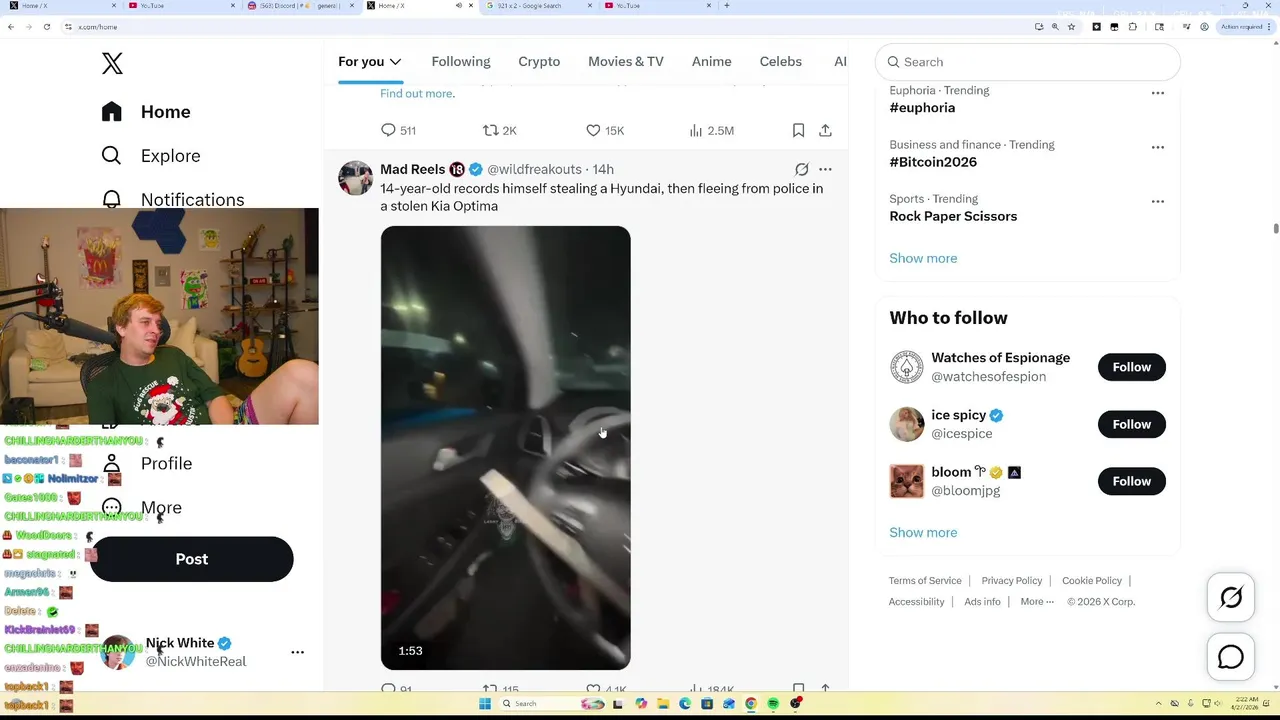Screen dimensions: 1280x720
Task: Open File Explorer from the taskbar
Action: tap(663, 704)
